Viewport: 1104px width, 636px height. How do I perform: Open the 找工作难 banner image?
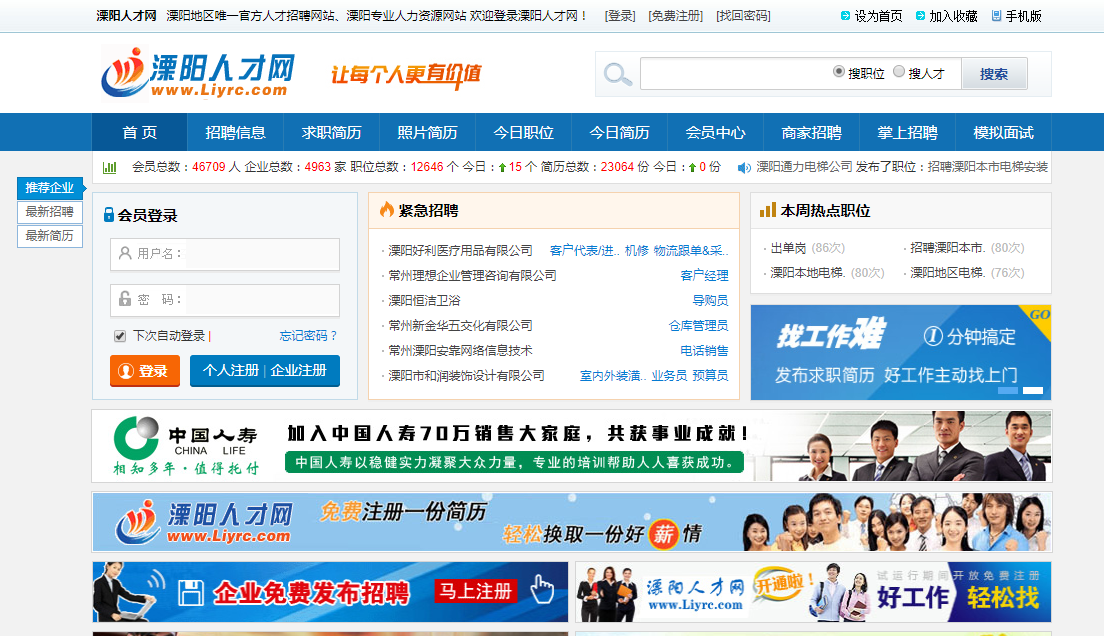(x=901, y=352)
